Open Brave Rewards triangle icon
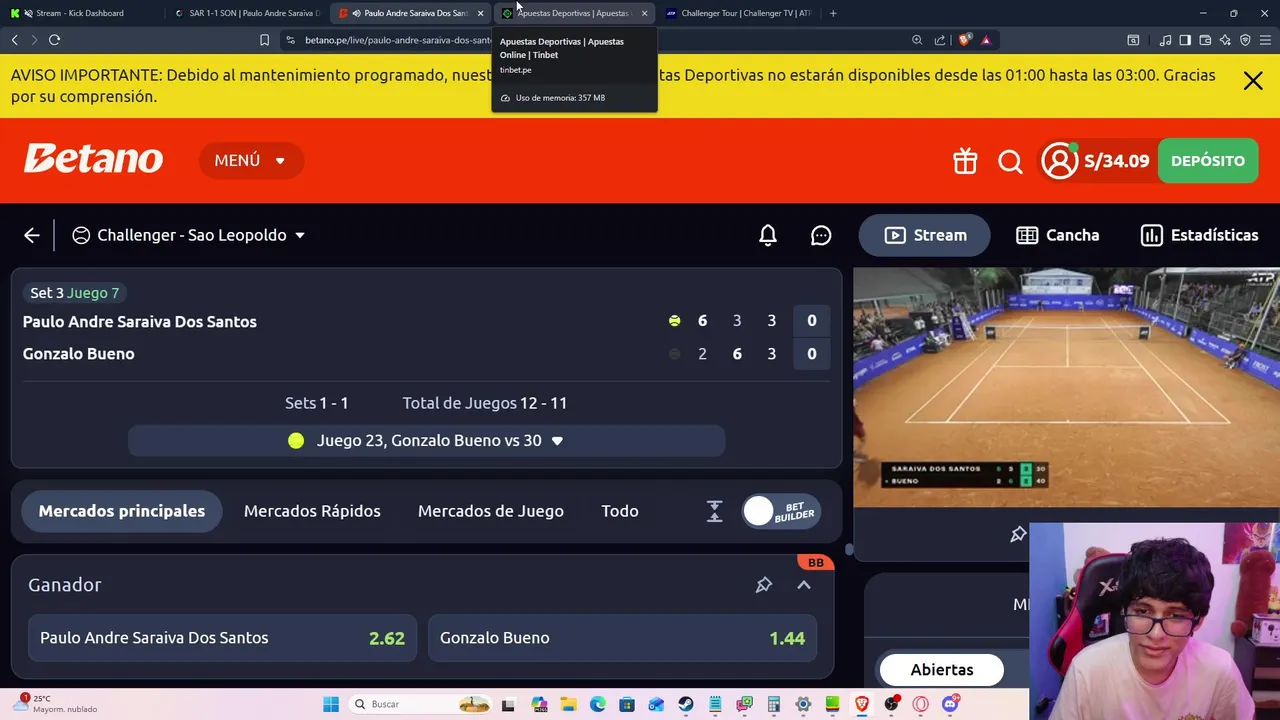Screen dimensions: 1280x720 986,40
